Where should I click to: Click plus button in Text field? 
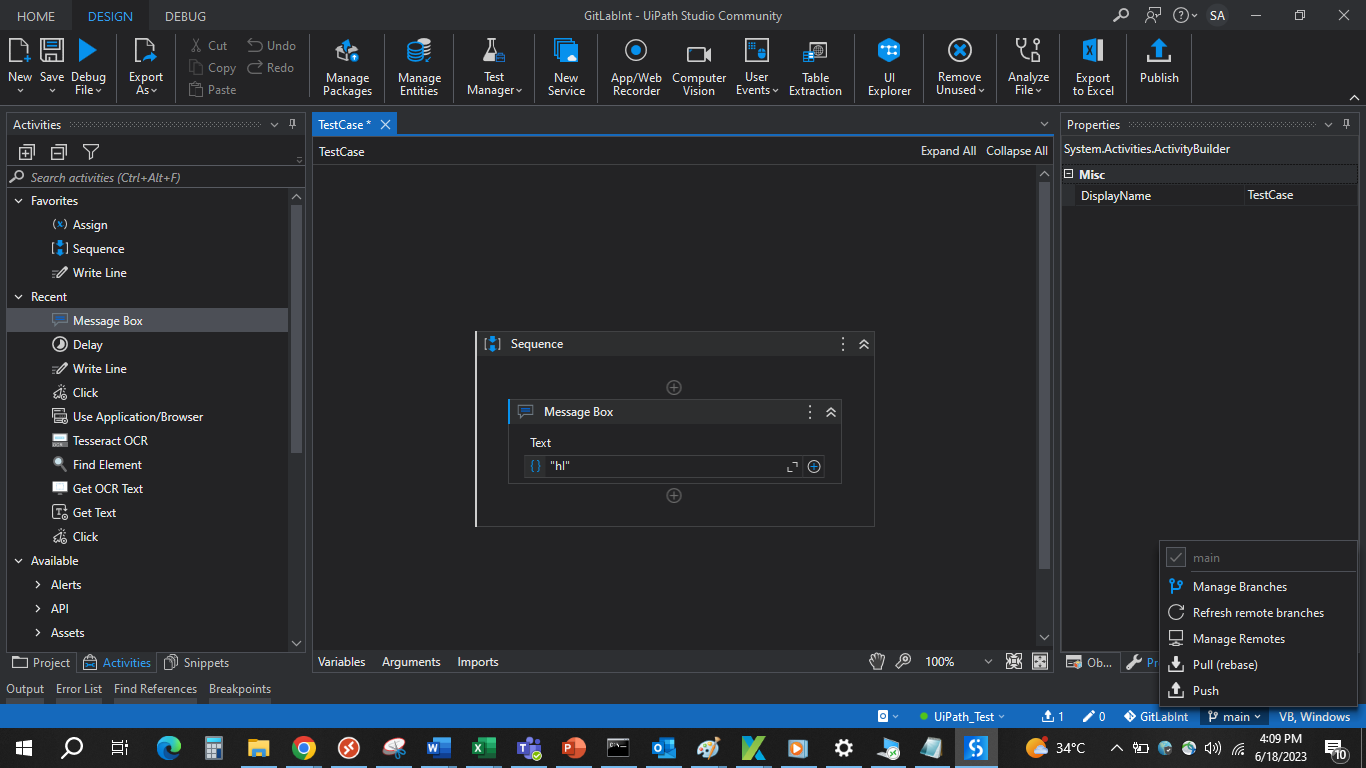point(814,467)
